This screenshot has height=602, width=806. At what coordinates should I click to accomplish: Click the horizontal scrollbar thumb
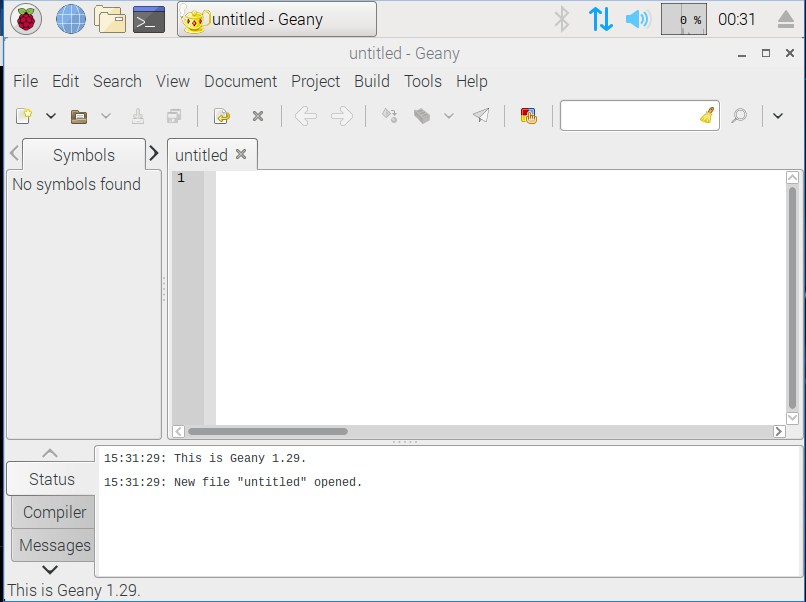(268, 431)
